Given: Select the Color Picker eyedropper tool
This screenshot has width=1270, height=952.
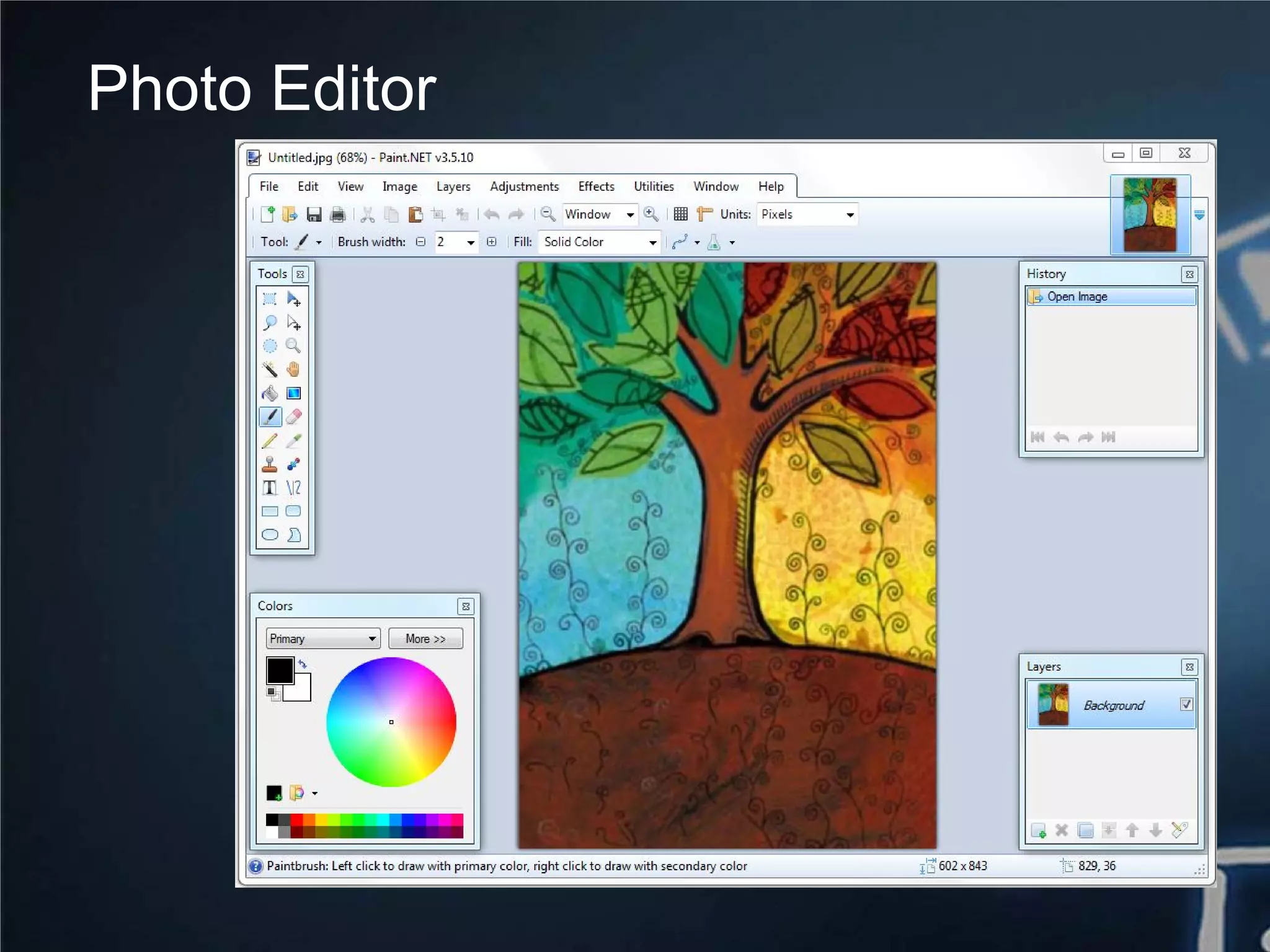Looking at the screenshot, I should [x=294, y=441].
